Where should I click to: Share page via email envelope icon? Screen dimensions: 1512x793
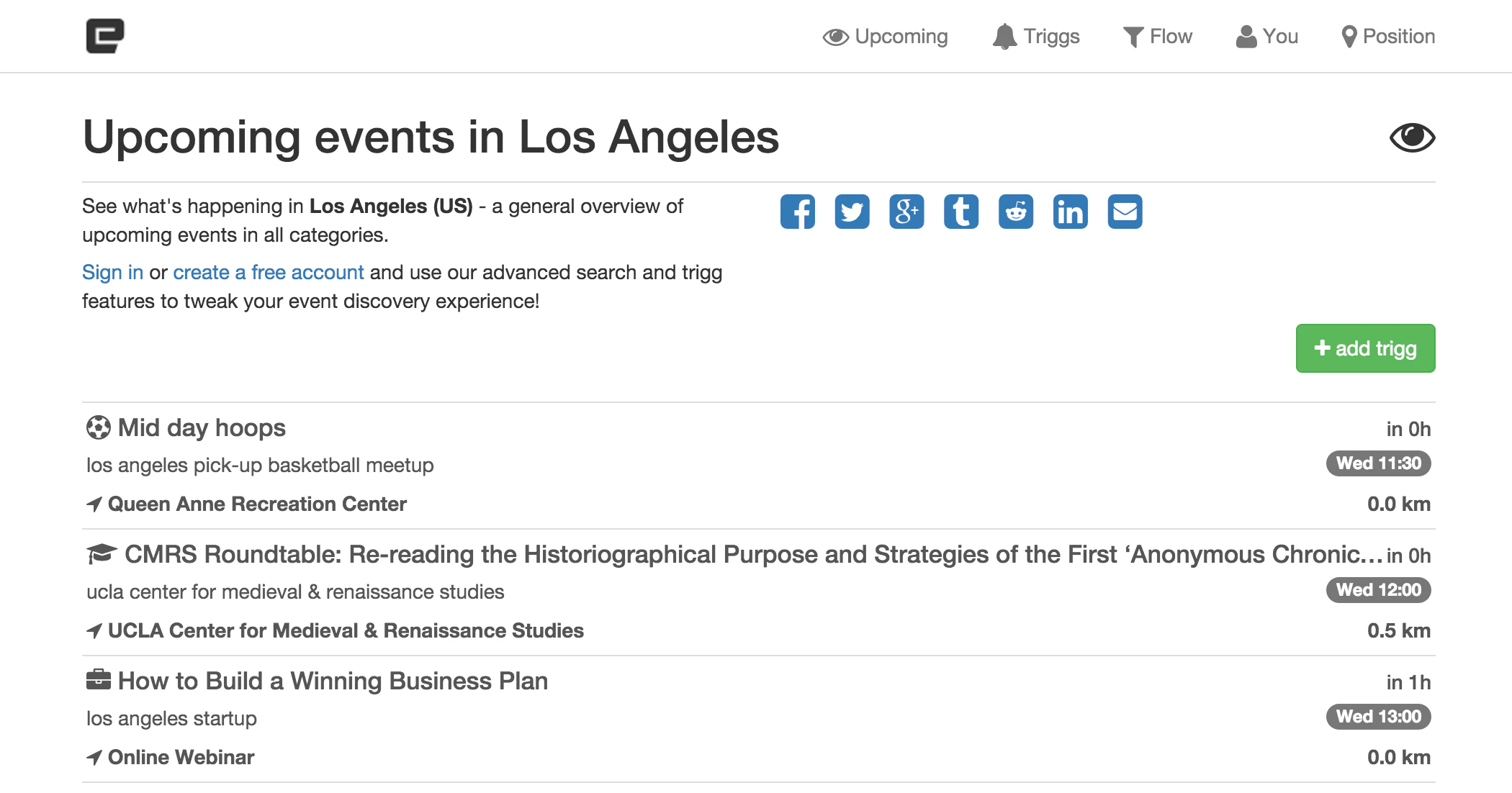pyautogui.click(x=1125, y=212)
